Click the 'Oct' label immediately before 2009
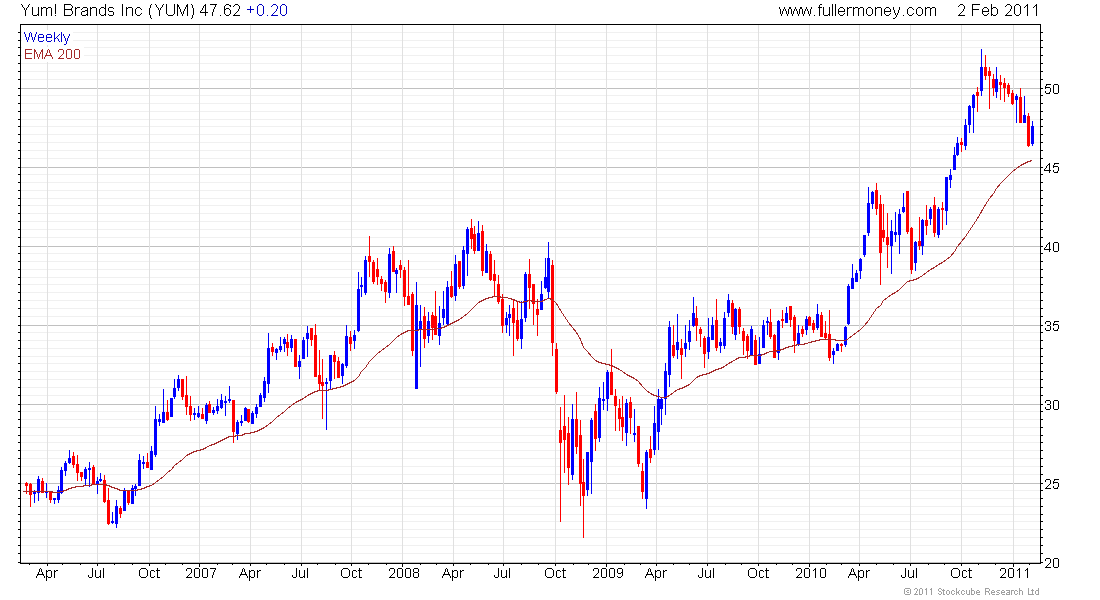Image resolution: width=1100 pixels, height=600 pixels. point(555,573)
